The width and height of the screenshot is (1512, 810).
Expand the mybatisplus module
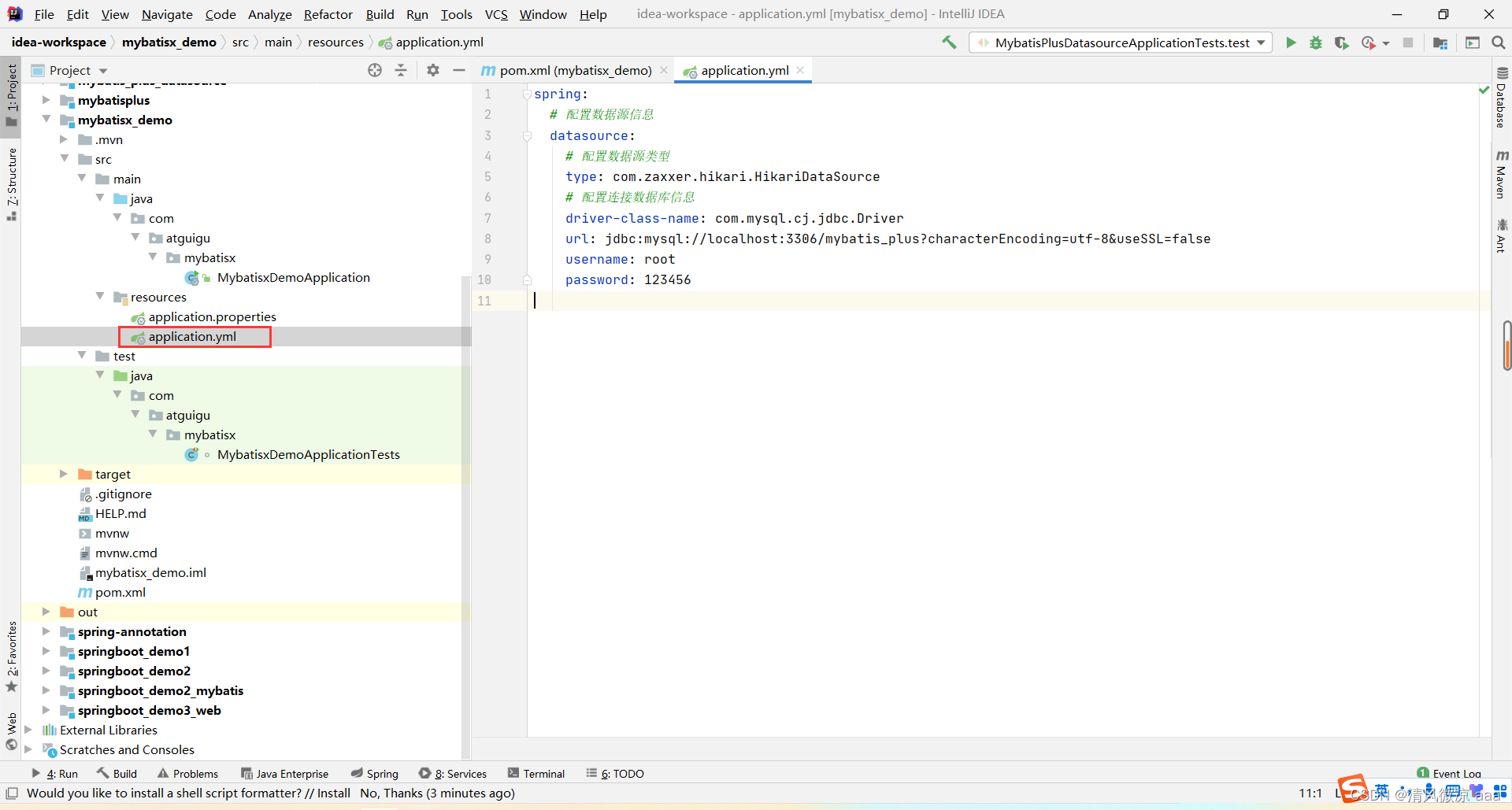(46, 100)
